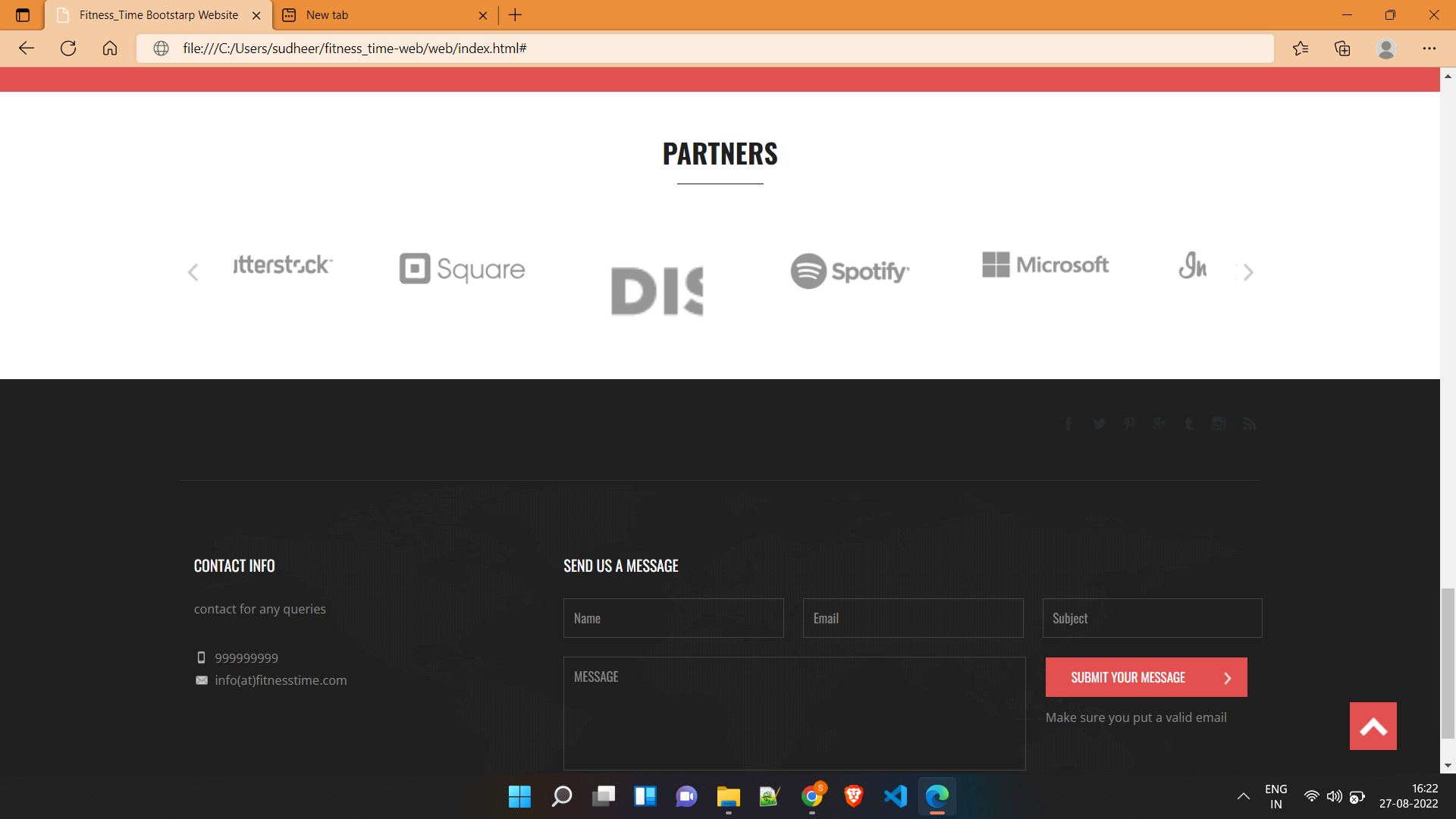Viewport: 1456px width, 819px height.
Task: Click the phone icon next to 999999999
Action: [201, 658]
